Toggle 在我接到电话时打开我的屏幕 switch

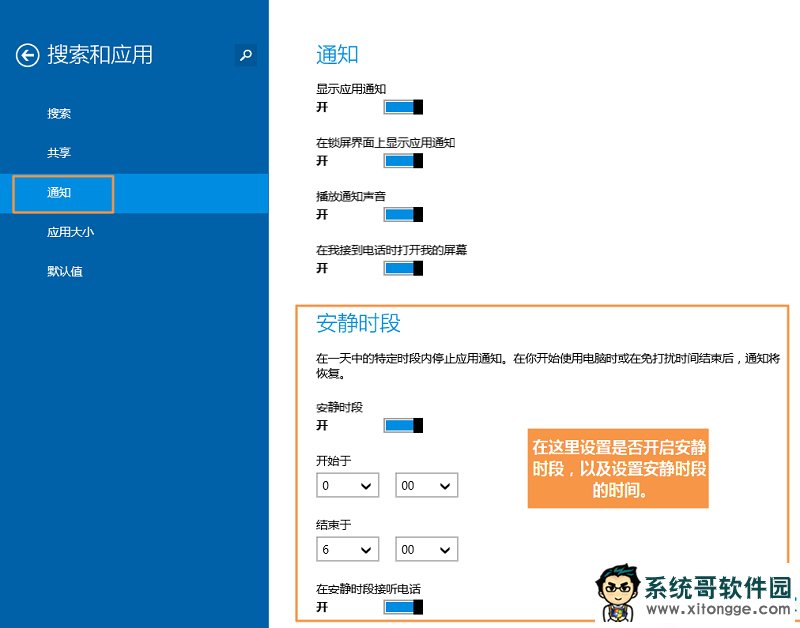[x=403, y=268]
